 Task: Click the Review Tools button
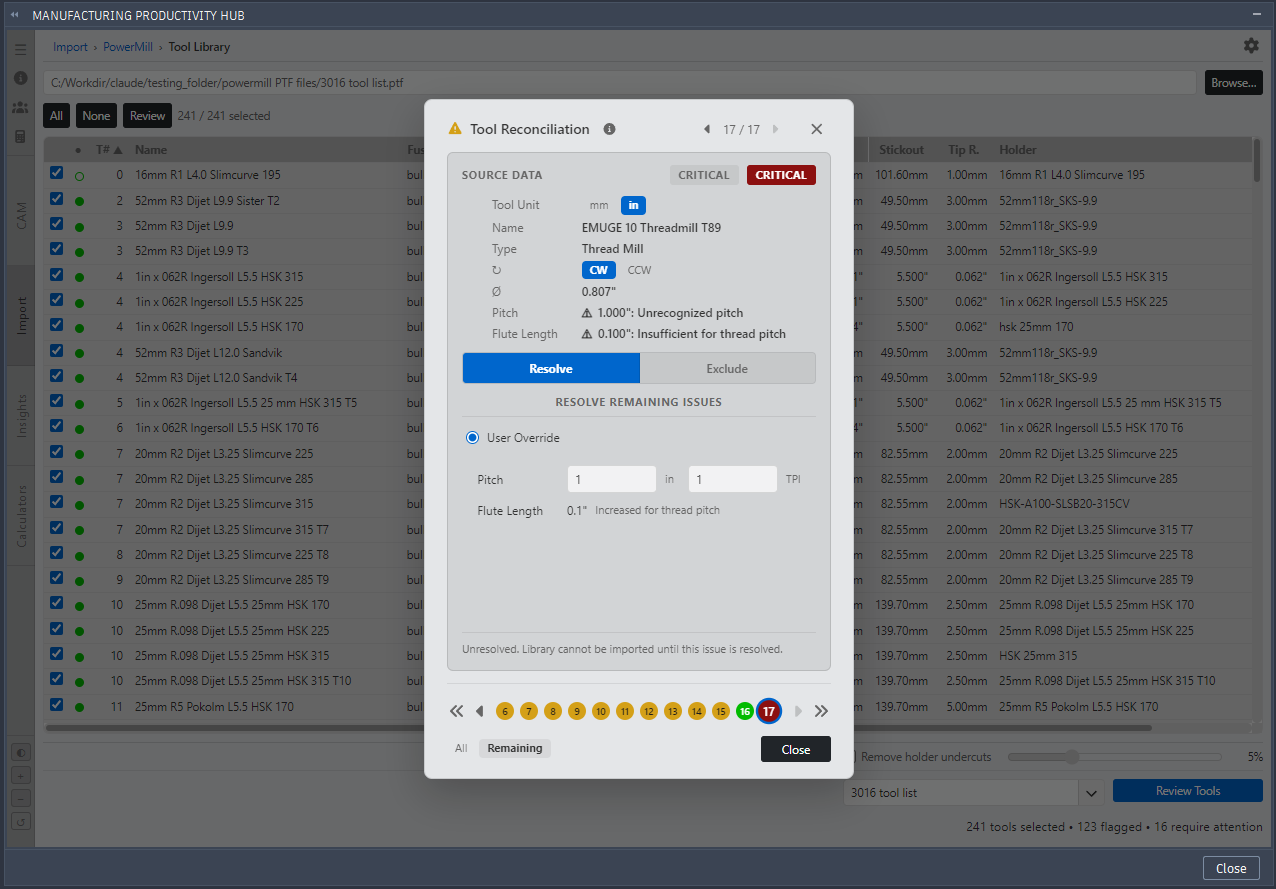[1188, 791]
